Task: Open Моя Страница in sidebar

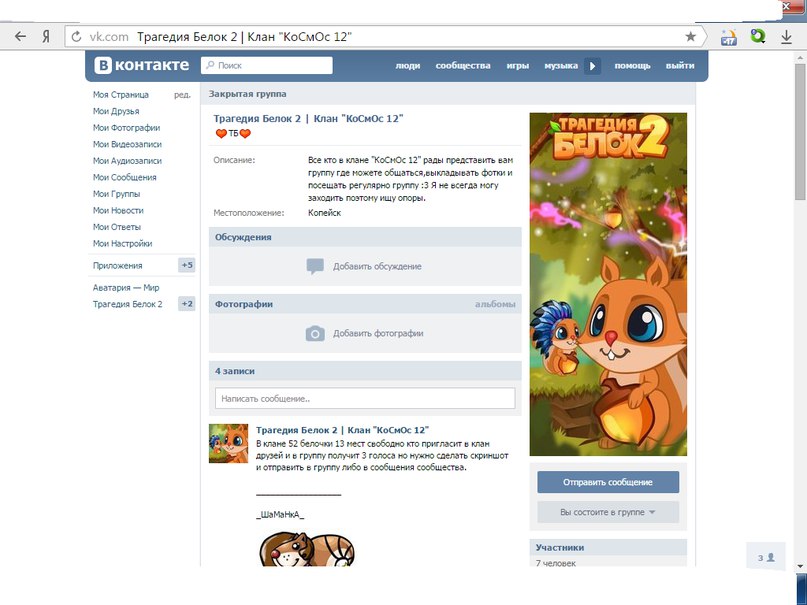Action: (x=121, y=95)
